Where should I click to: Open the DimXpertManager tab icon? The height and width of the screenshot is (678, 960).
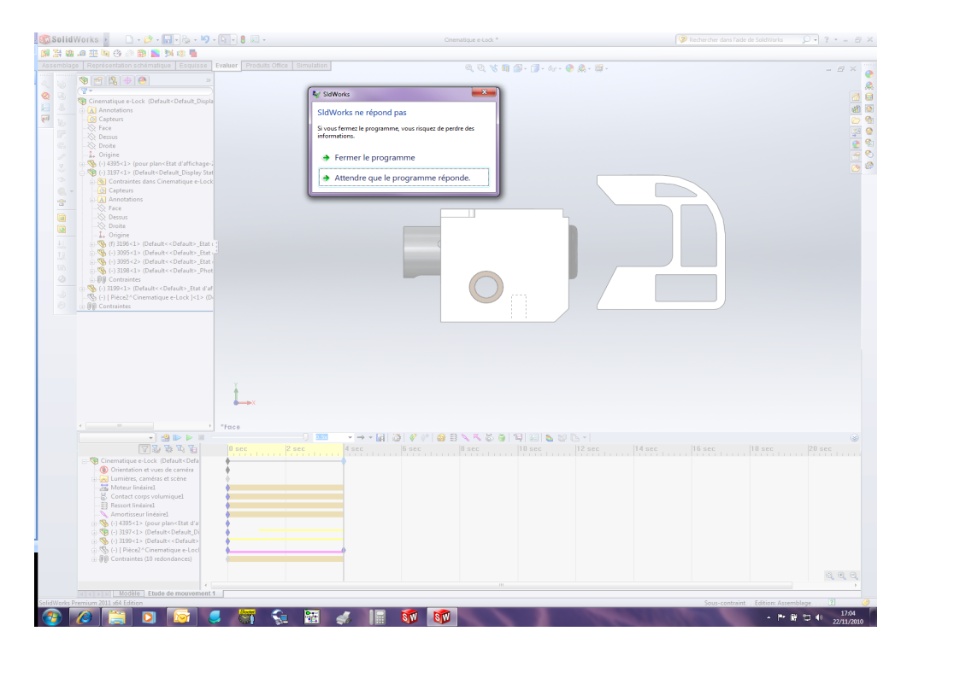pos(127,81)
